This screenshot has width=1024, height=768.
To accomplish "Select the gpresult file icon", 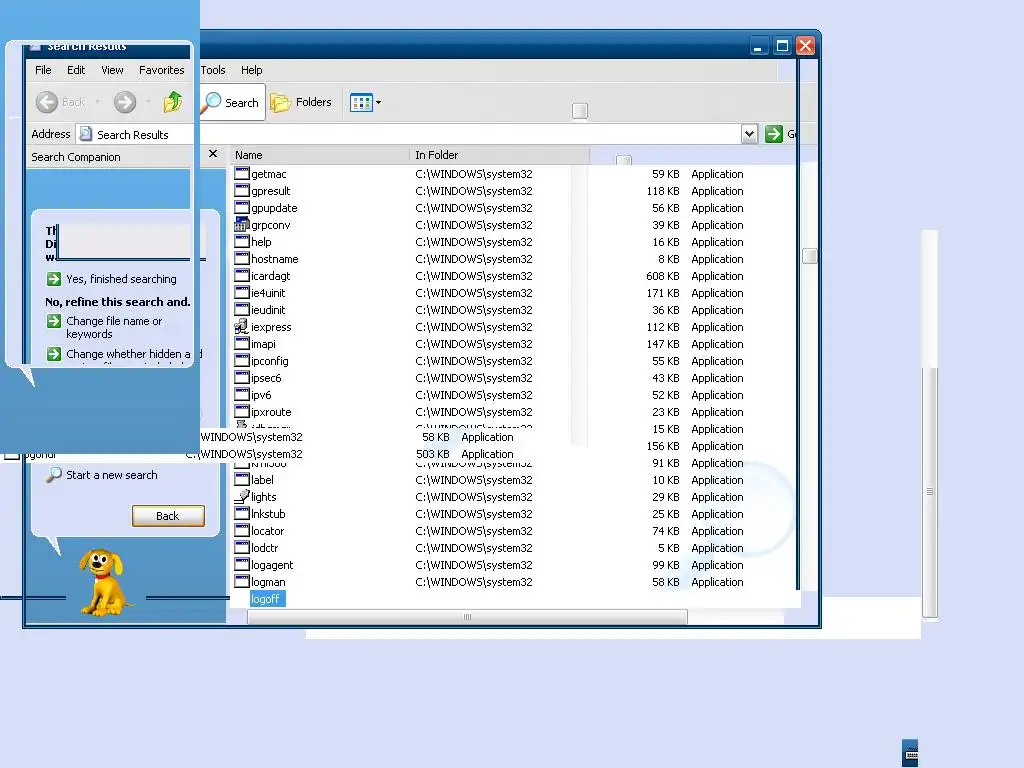I will (x=242, y=191).
